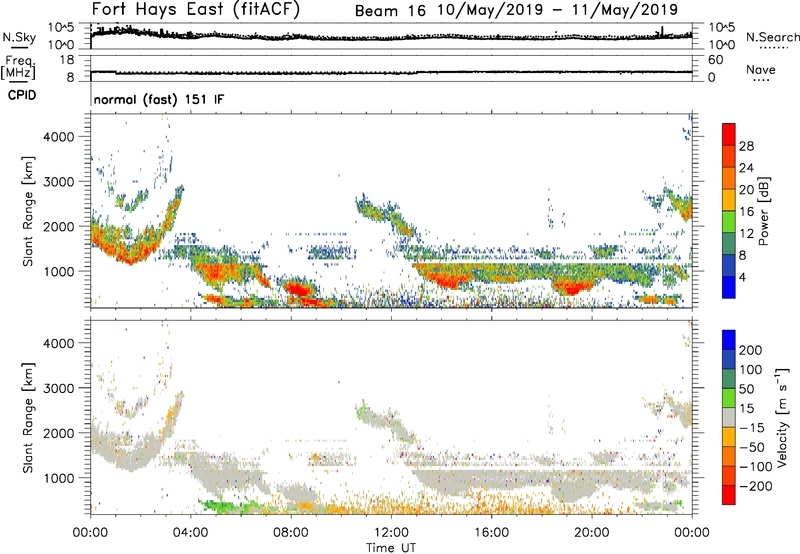The height and width of the screenshot is (554, 800).
Task: Click the "CPID" row label
Action: tap(22, 95)
